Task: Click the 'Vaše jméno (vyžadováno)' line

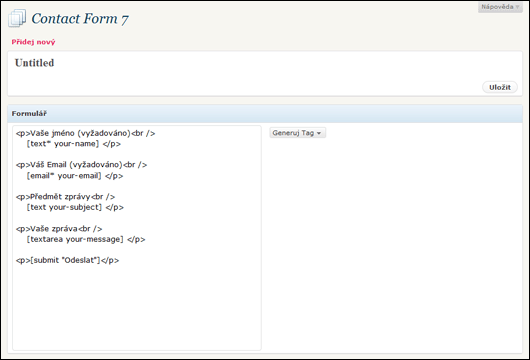Action: 86,134
